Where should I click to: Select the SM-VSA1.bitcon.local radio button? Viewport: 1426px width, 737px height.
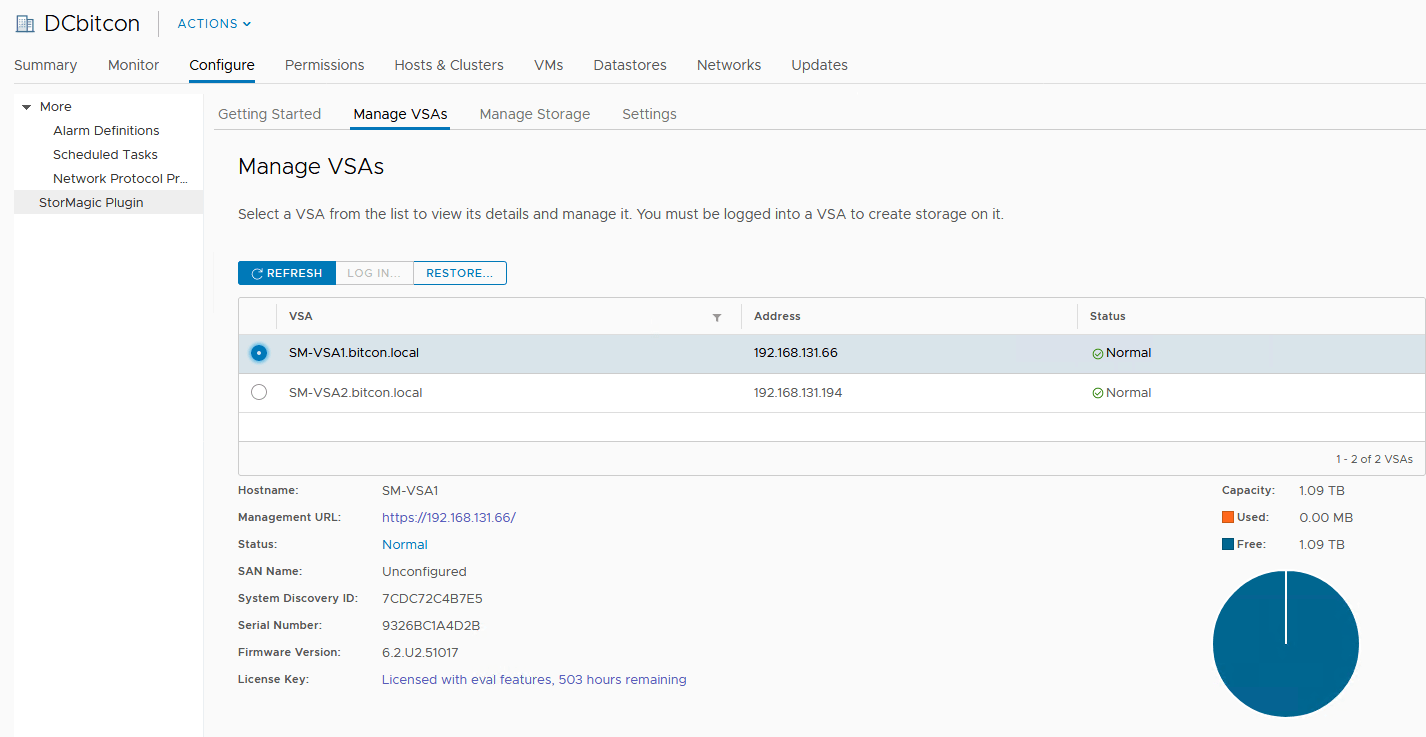(259, 353)
